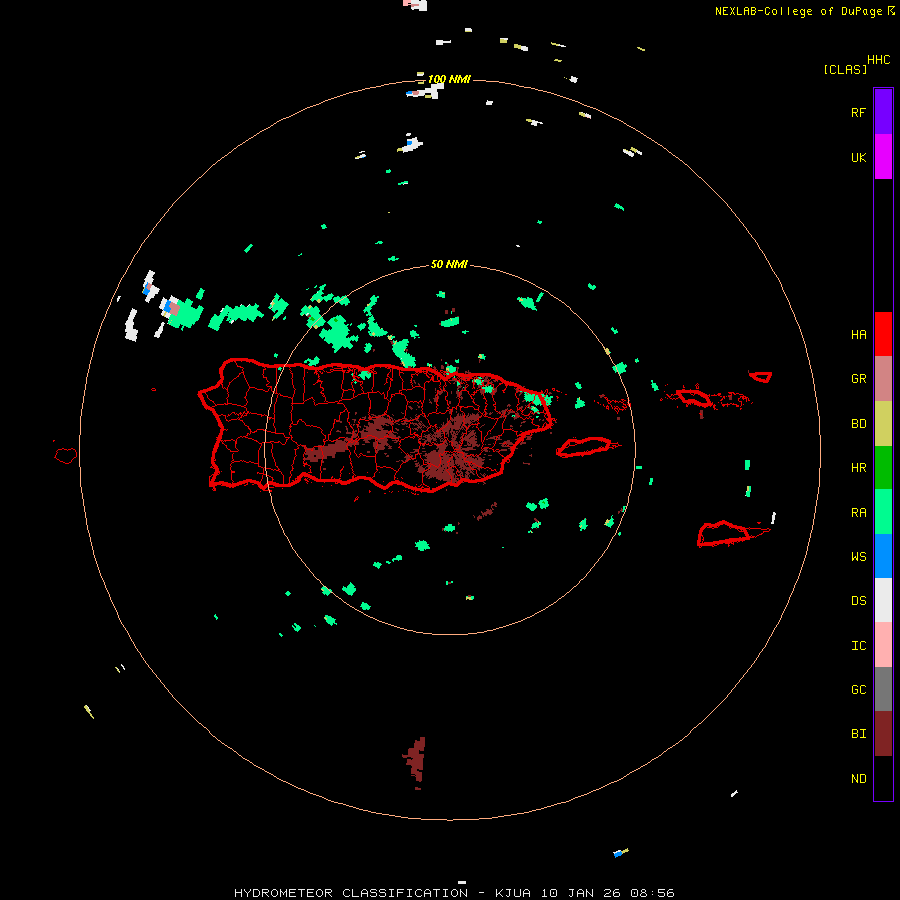
Task: Click the RA legend label
Action: 858,513
